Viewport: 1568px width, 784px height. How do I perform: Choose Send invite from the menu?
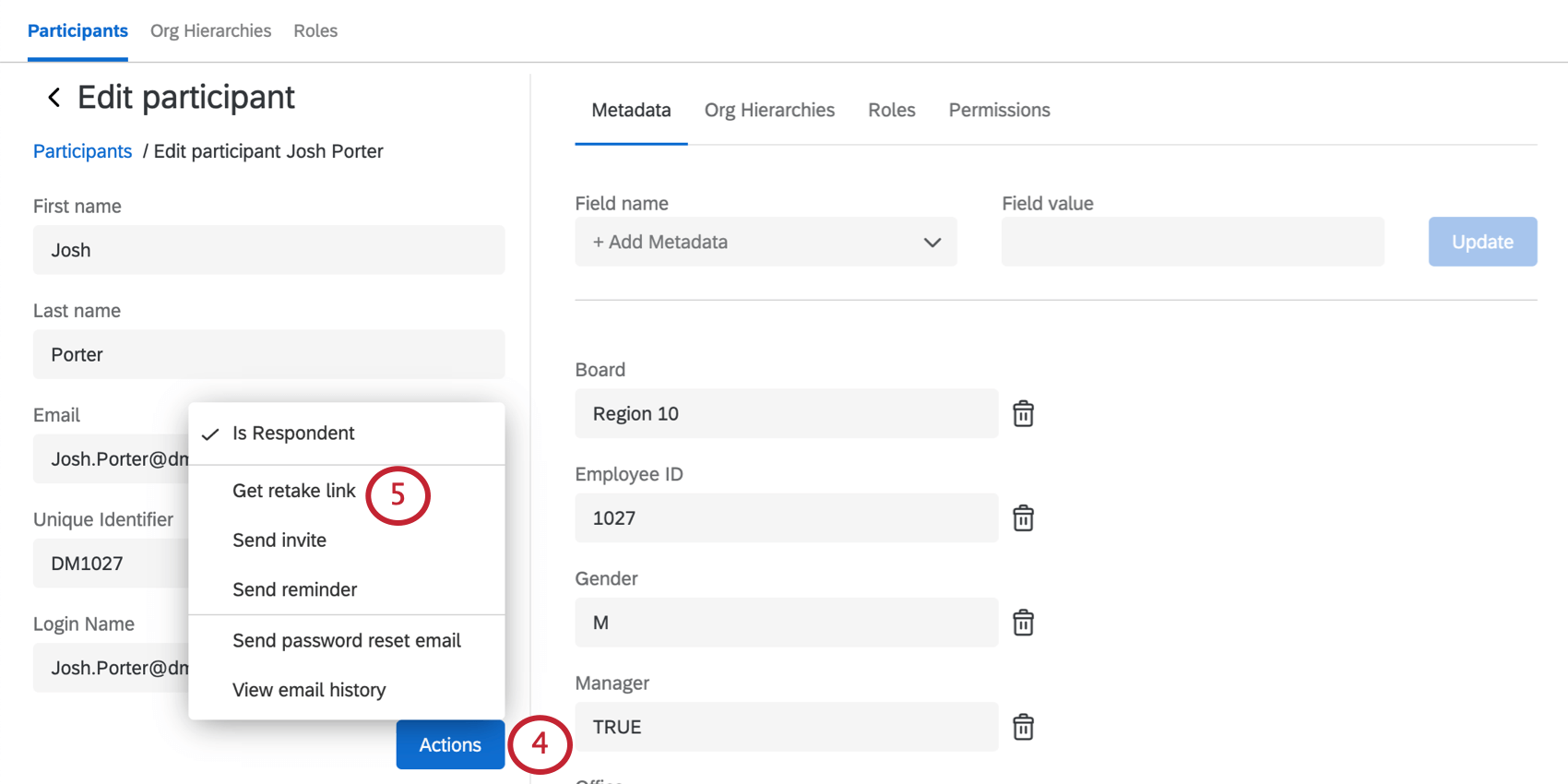279,540
